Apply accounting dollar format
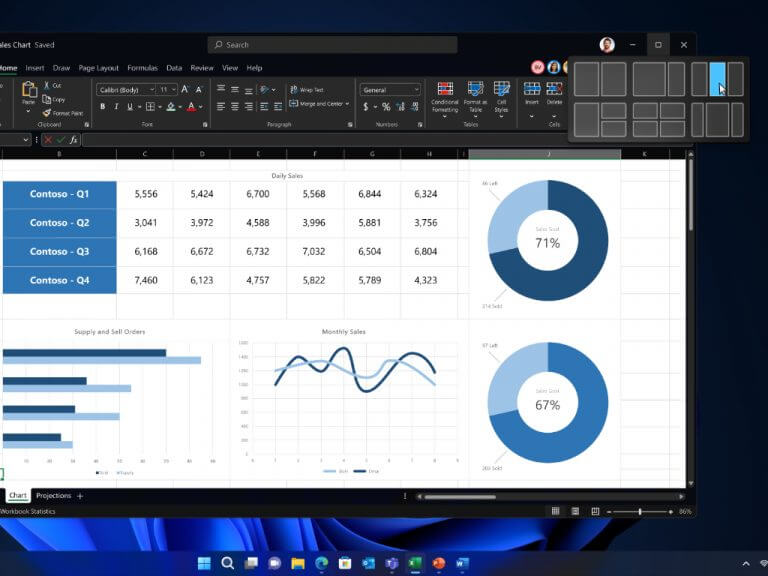768x576 pixels. click(366, 106)
